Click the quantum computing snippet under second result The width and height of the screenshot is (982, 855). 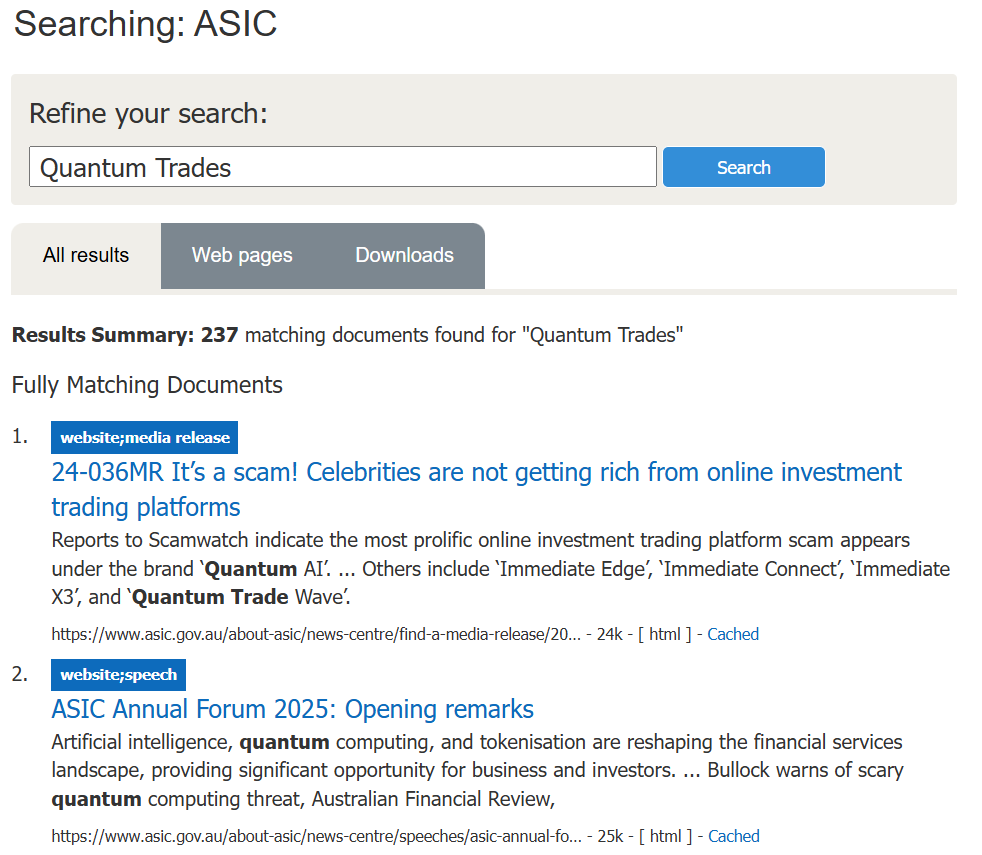[477, 770]
